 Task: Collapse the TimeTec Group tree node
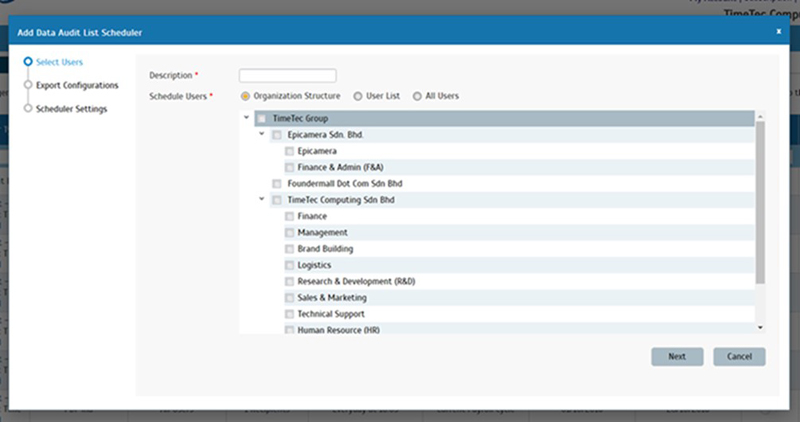click(246, 118)
